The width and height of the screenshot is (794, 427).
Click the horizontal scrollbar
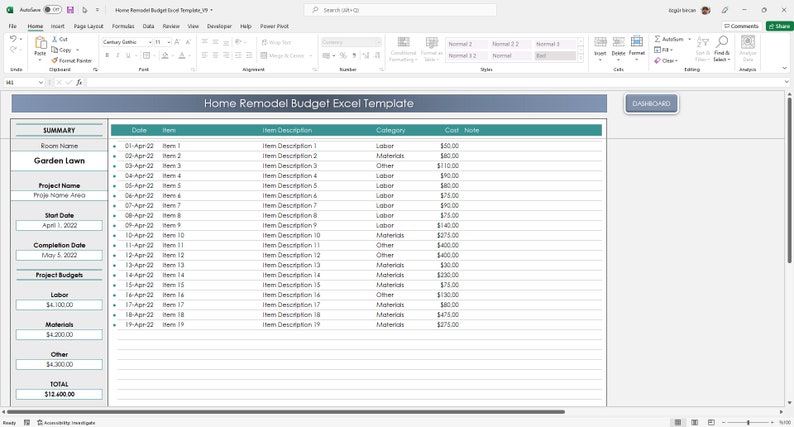click(286, 412)
